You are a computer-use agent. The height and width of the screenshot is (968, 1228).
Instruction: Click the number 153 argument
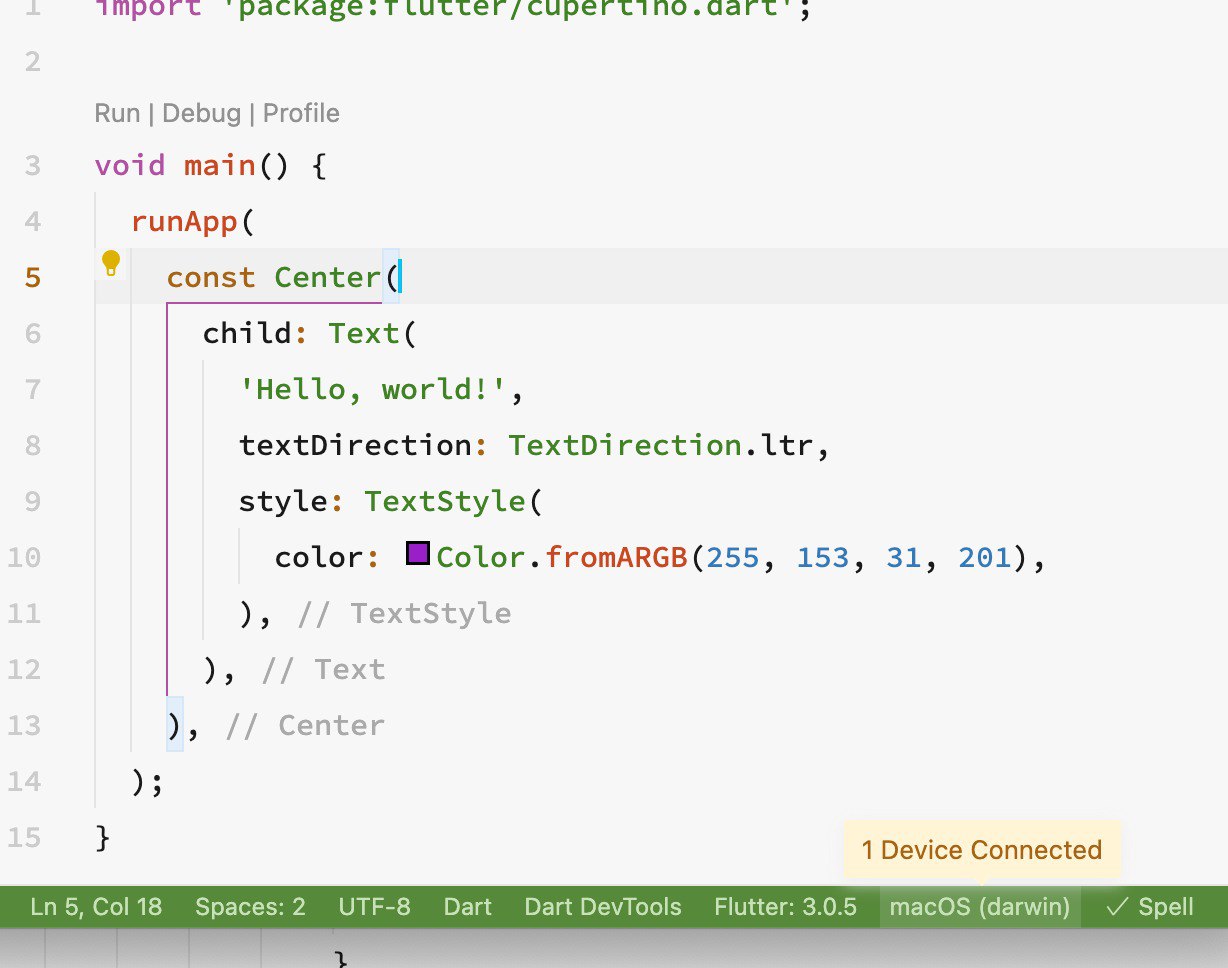point(823,557)
